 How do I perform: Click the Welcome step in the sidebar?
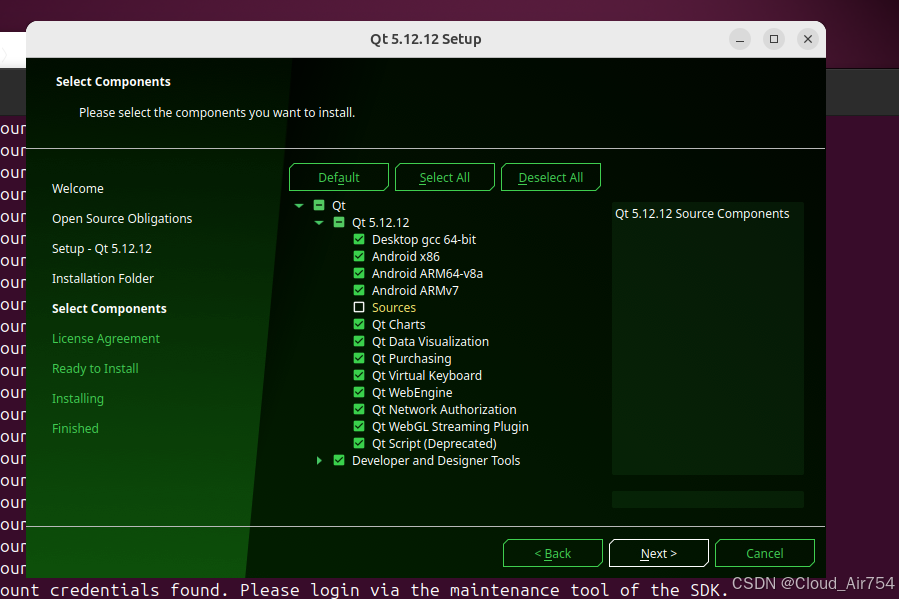click(x=78, y=189)
